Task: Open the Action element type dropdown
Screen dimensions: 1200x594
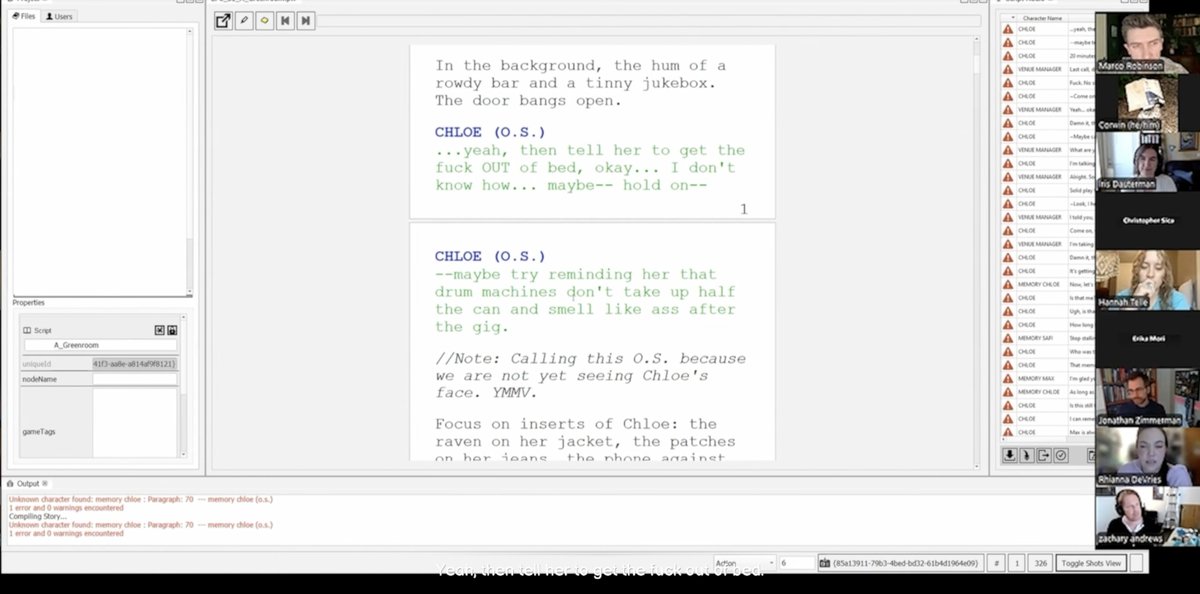Action: pyautogui.click(x=744, y=563)
